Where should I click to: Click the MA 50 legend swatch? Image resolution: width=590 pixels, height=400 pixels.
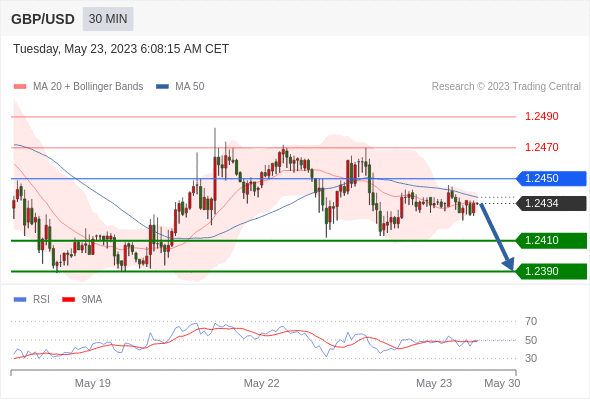click(x=162, y=87)
